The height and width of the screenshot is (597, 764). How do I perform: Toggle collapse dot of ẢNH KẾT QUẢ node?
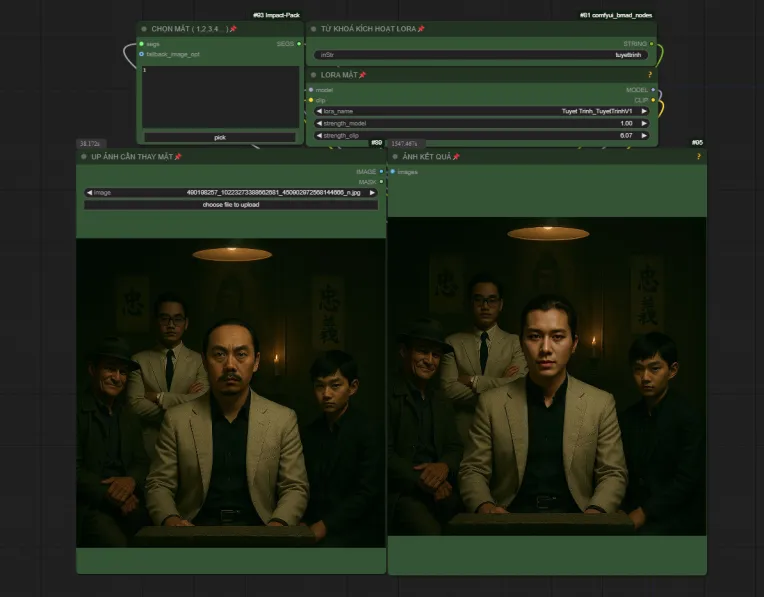click(x=395, y=157)
